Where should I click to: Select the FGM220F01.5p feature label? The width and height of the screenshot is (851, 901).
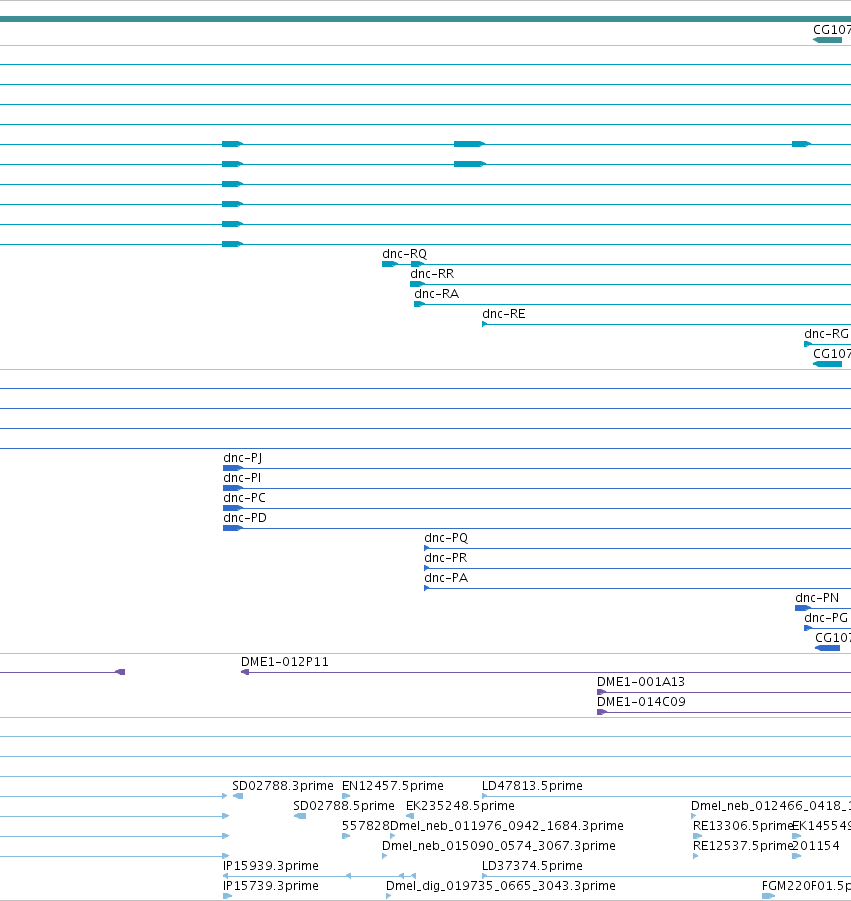(x=806, y=887)
